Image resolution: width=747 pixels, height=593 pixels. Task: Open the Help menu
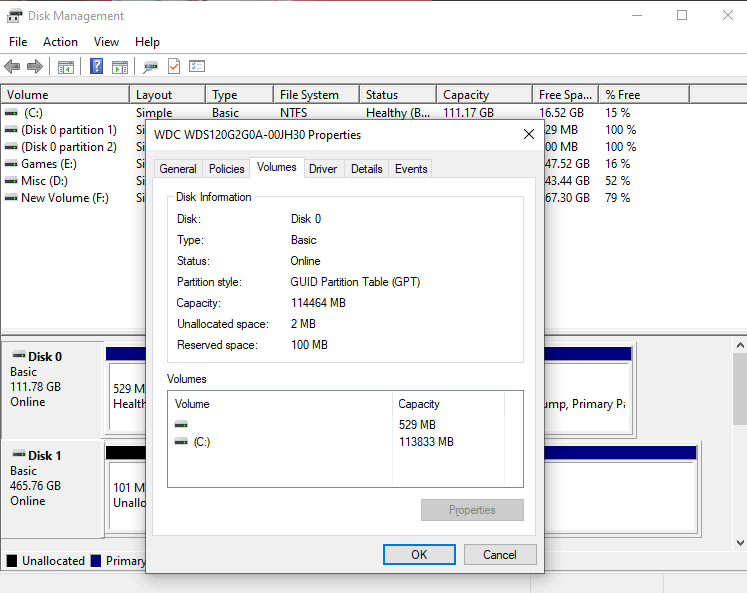point(147,42)
